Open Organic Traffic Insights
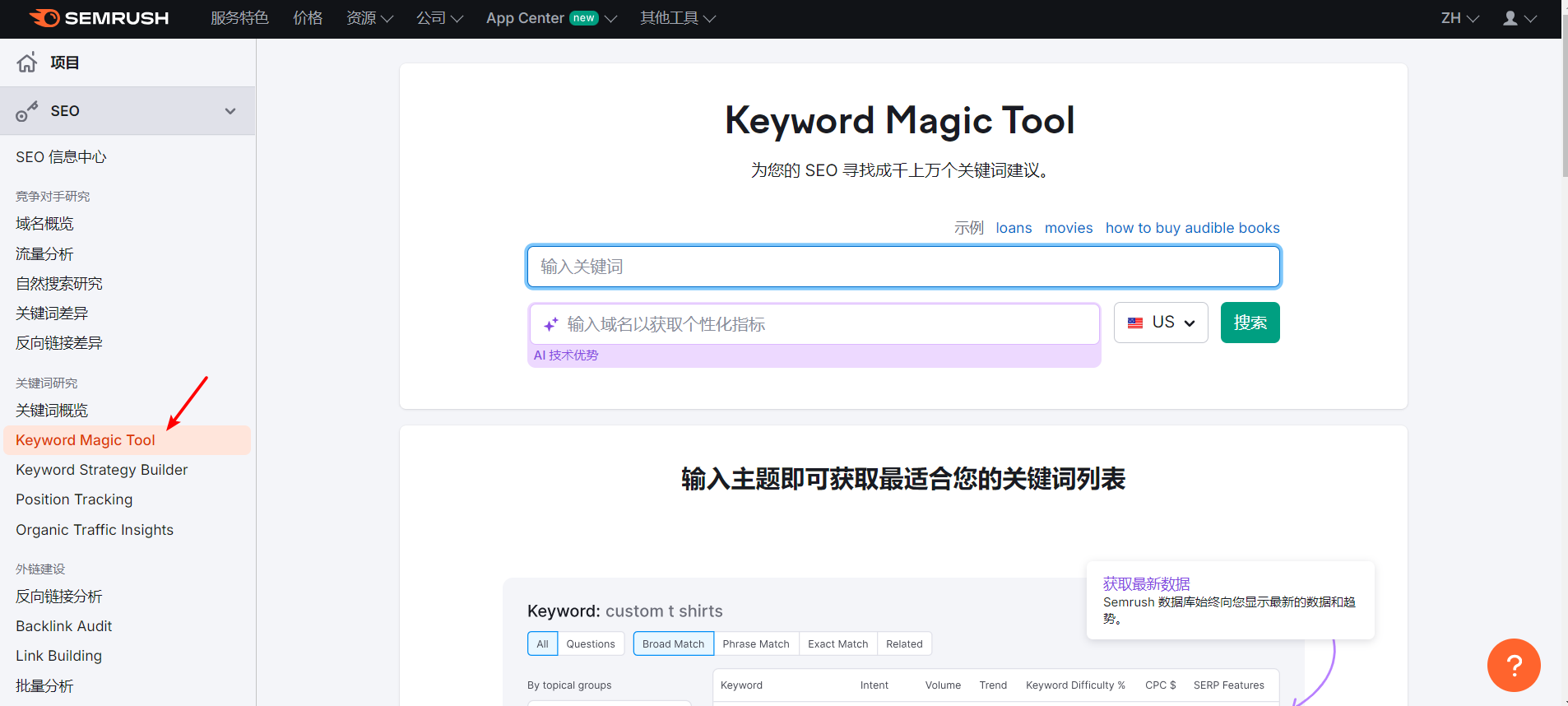 95,530
